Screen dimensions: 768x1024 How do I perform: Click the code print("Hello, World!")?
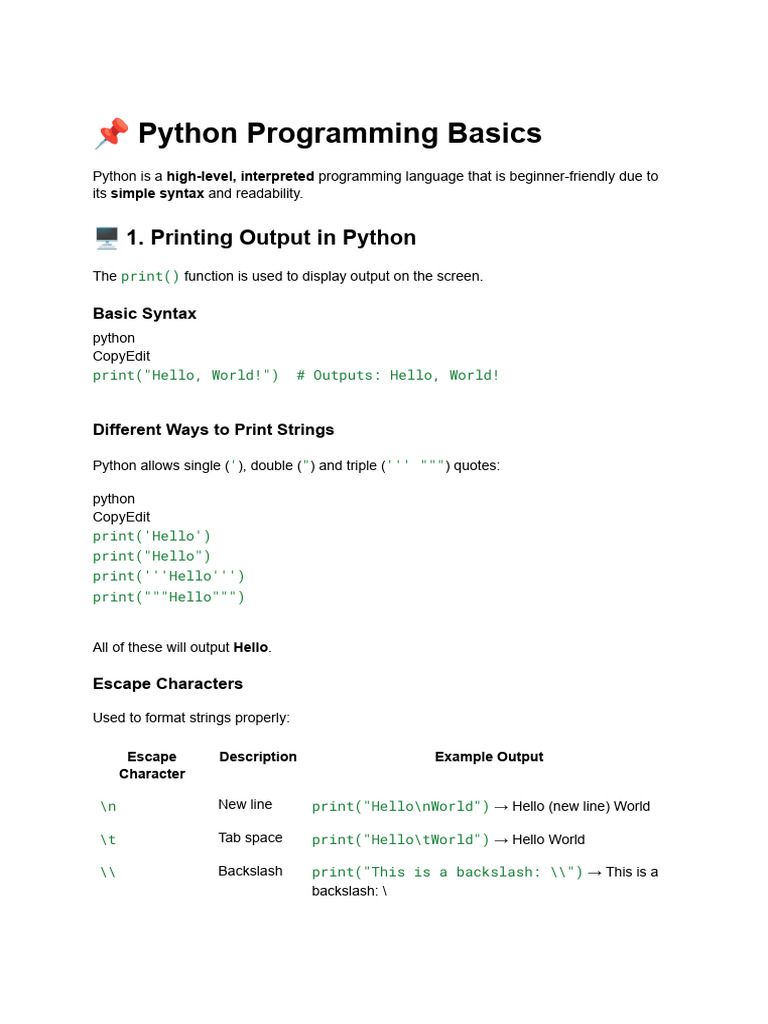pyautogui.click(x=185, y=376)
